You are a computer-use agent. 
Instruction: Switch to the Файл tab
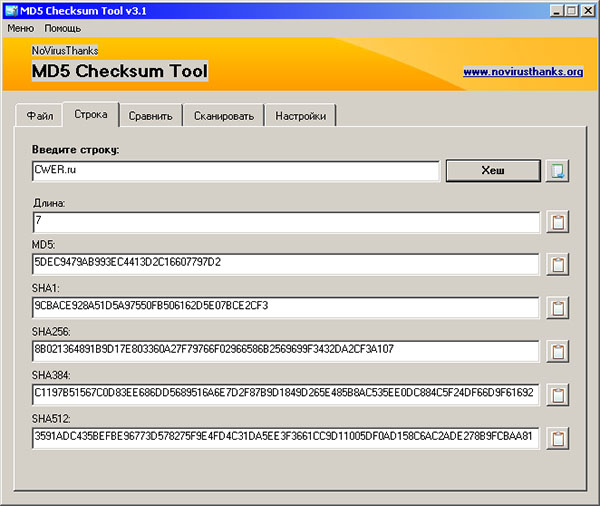(x=40, y=116)
